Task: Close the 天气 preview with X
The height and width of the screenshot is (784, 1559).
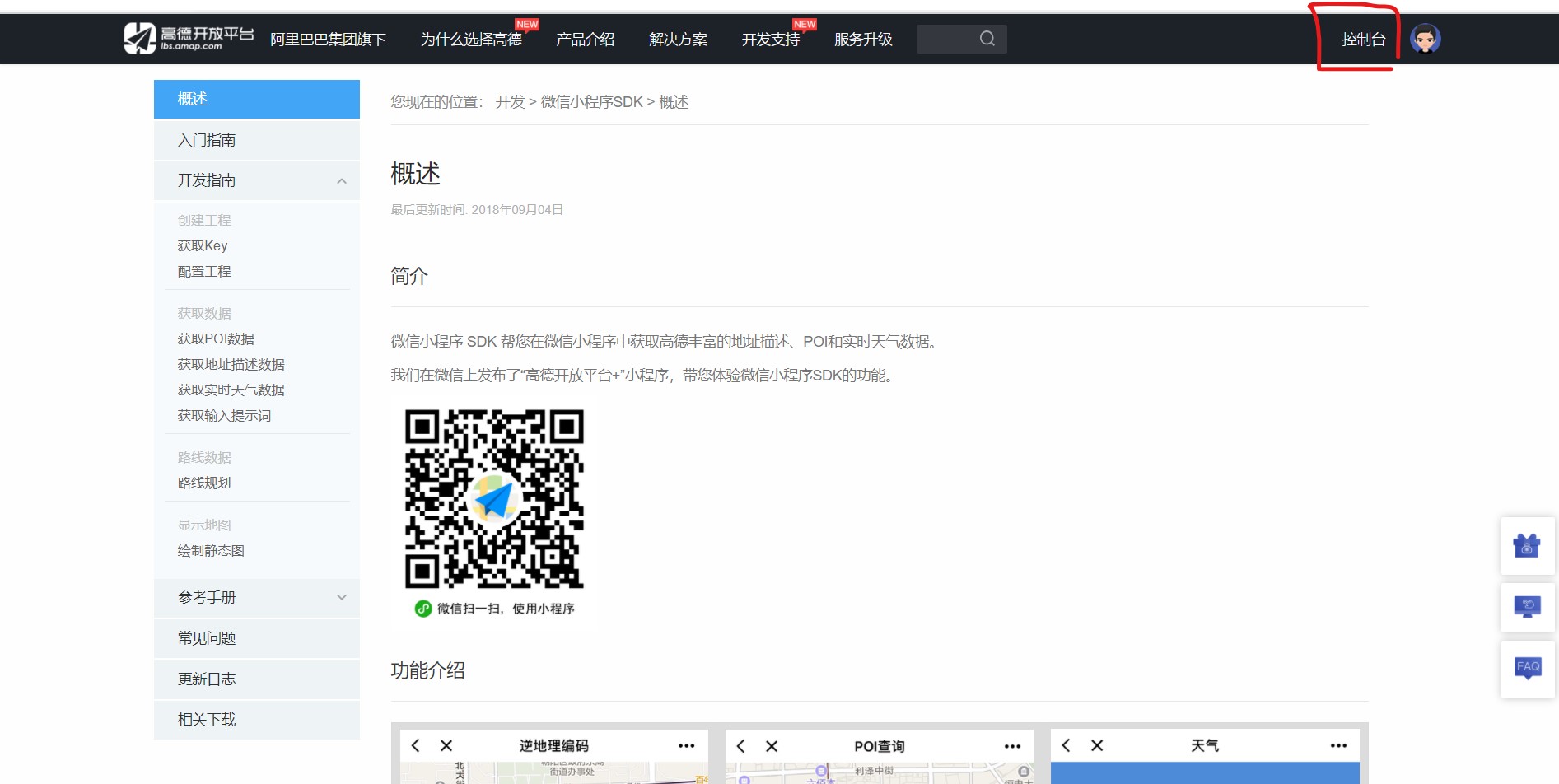Action: (x=1097, y=745)
